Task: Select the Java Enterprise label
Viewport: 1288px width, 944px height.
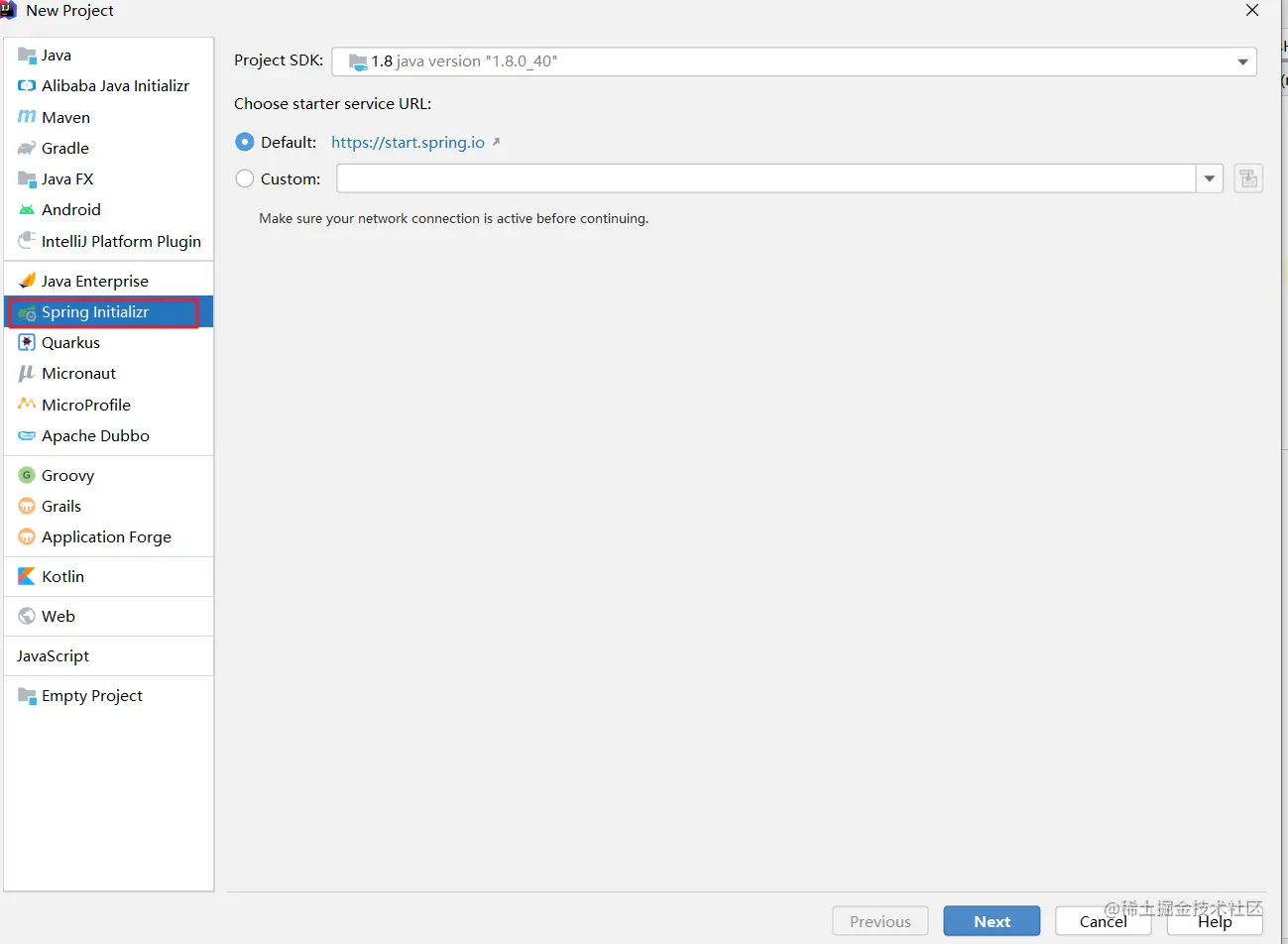Action: pos(95,281)
